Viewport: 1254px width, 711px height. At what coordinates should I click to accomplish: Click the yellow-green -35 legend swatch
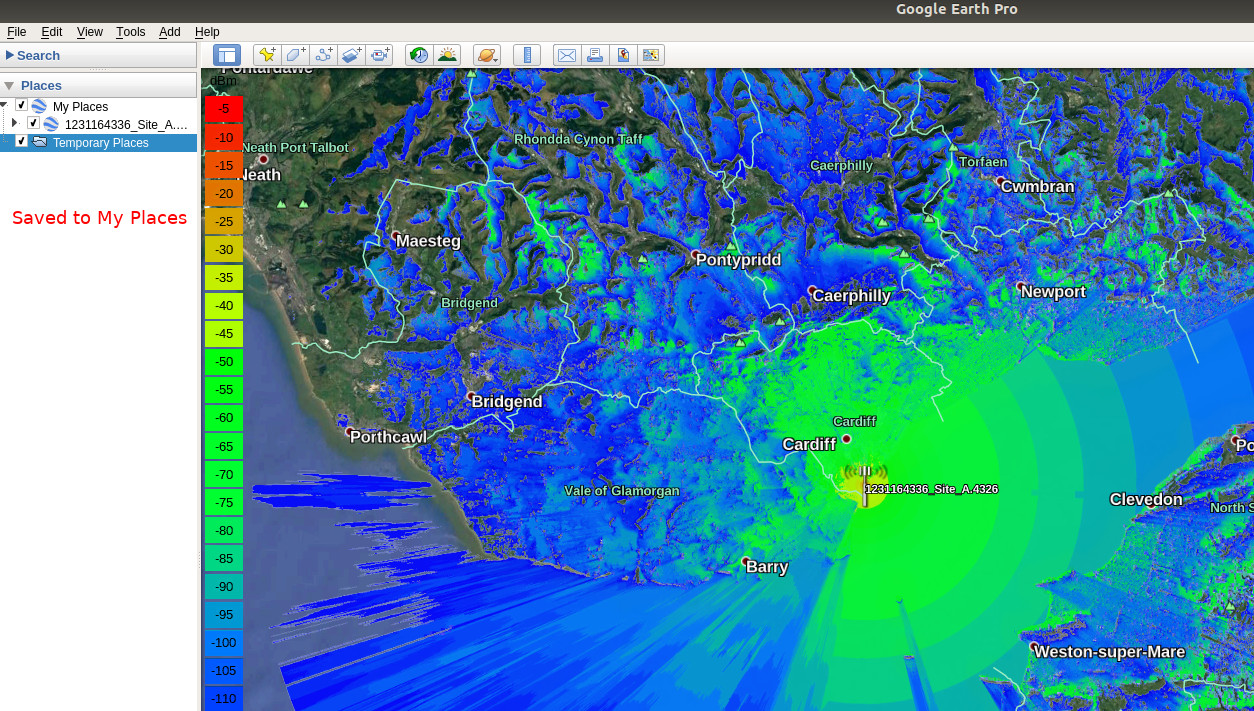tap(224, 277)
